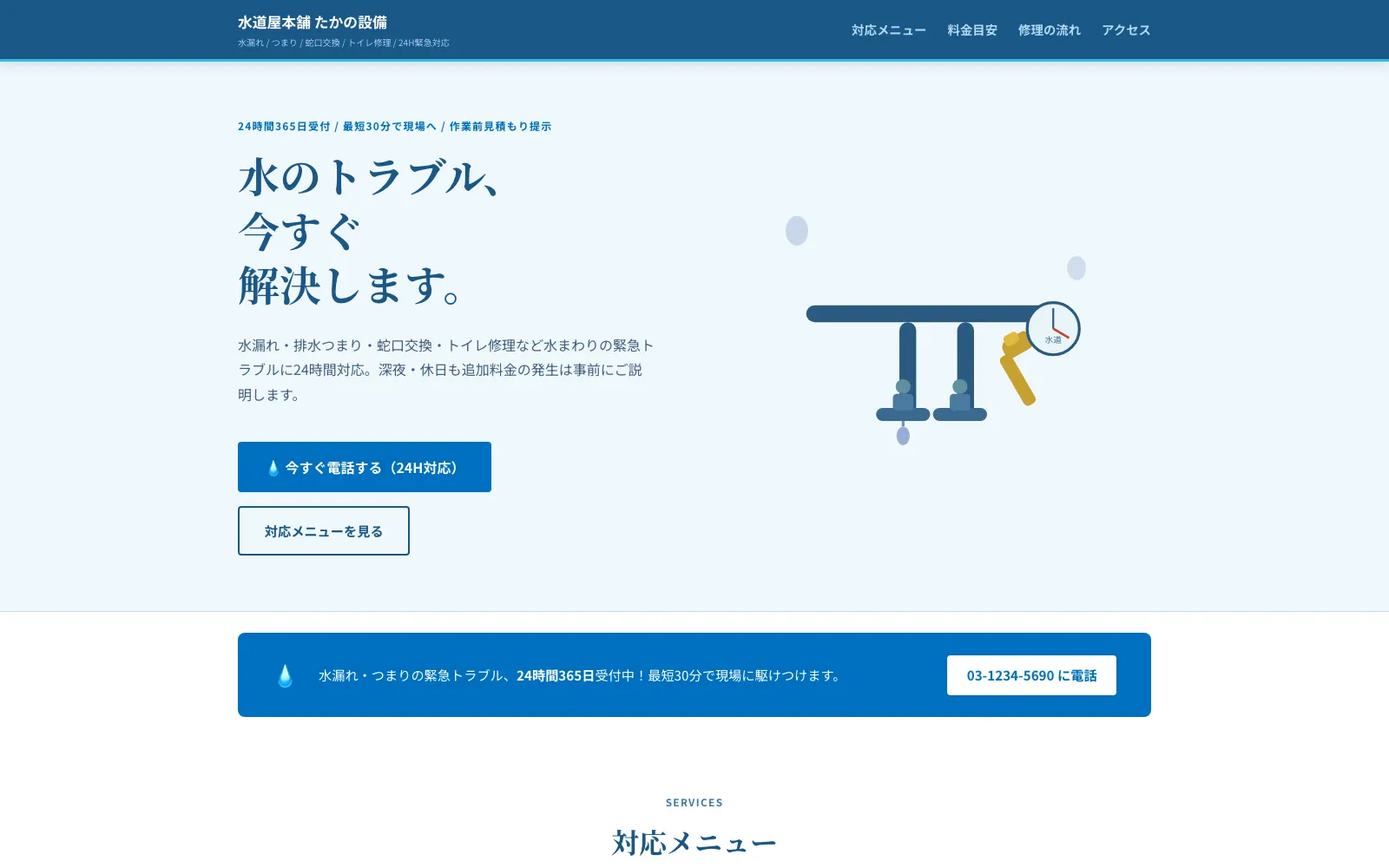The image size is (1389, 868).
Task: Call via 03-1234-5690 に電話 button
Action: pos(1031,675)
